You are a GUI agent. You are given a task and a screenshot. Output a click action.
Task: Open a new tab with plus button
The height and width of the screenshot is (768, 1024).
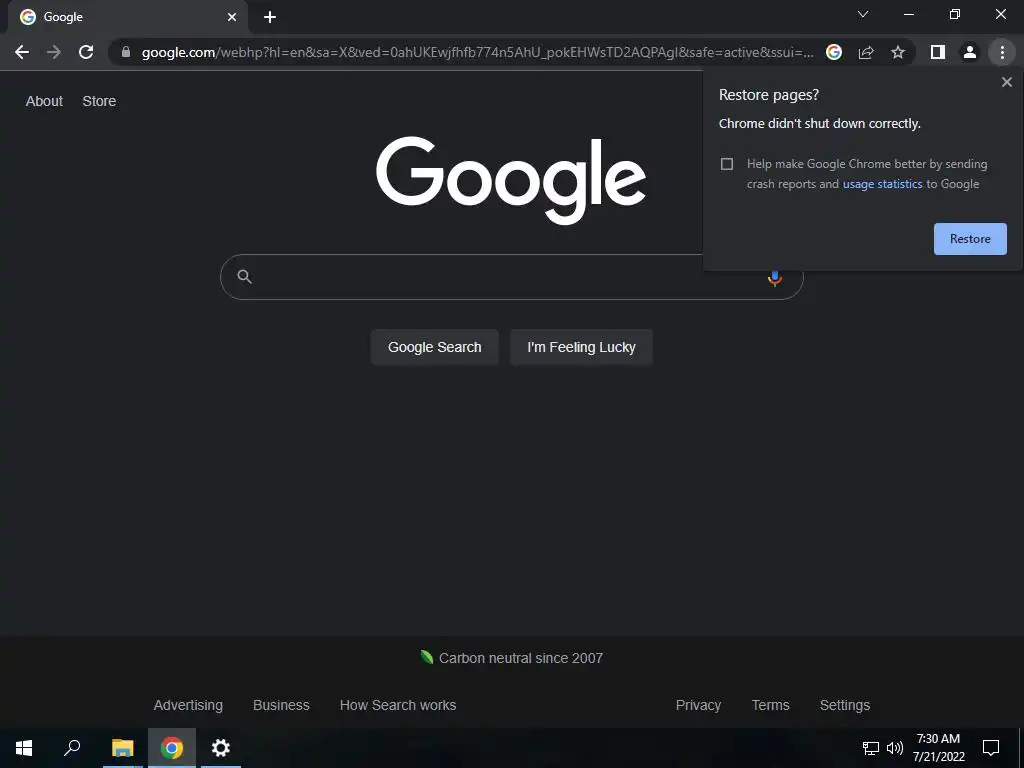click(x=270, y=17)
